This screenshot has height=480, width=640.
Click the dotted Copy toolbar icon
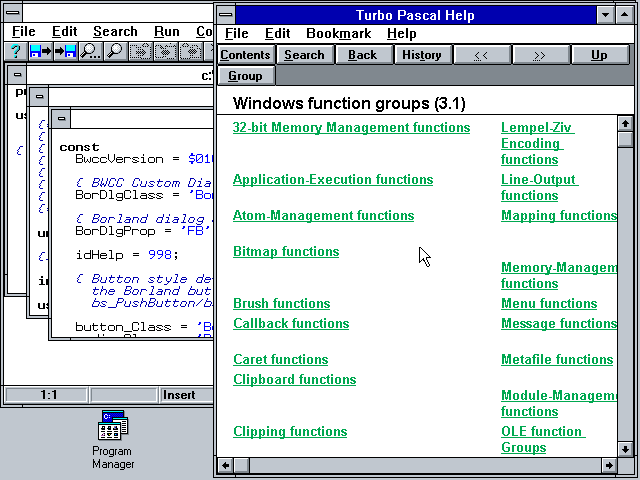tap(165, 51)
